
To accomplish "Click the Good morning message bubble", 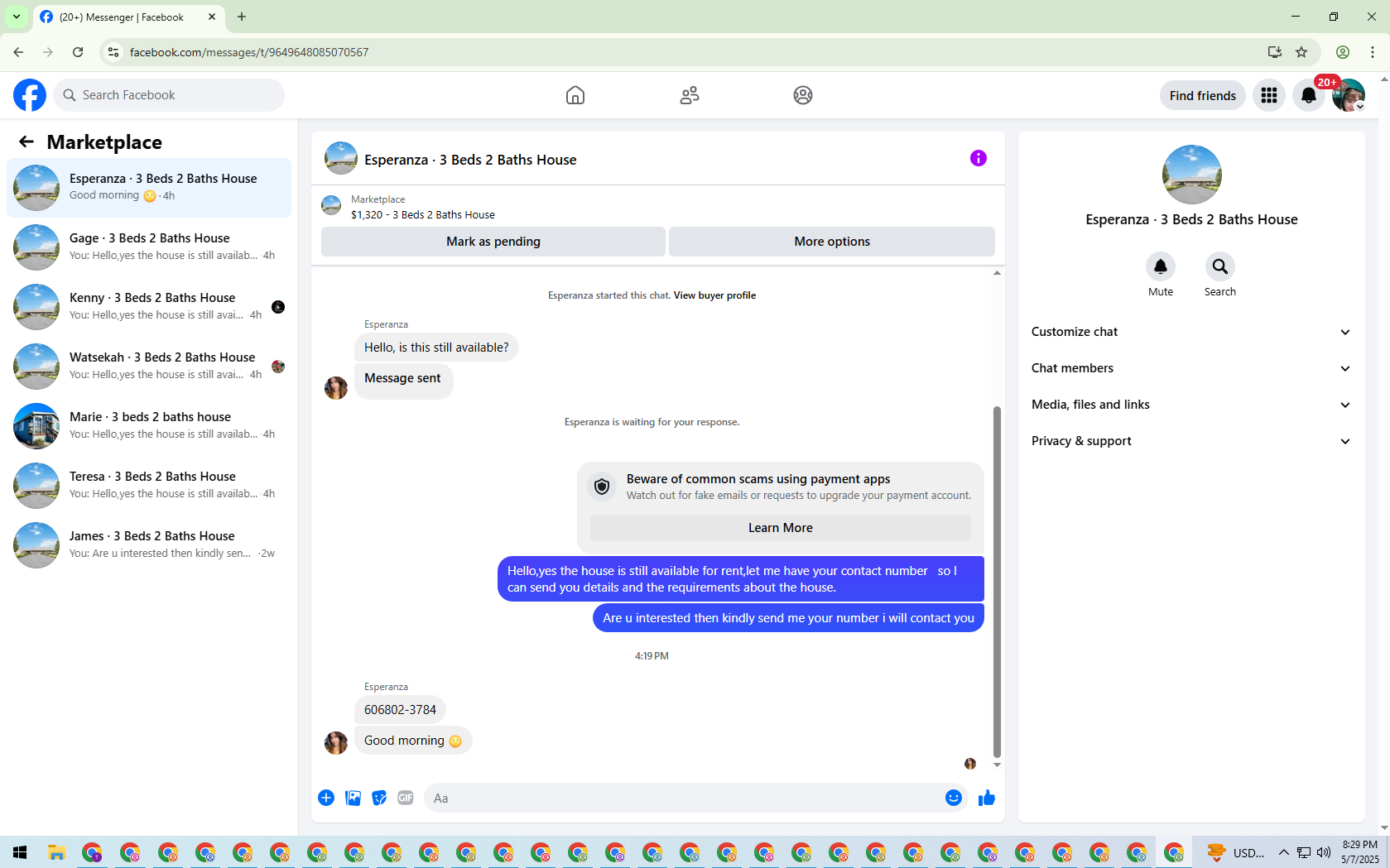I will pos(413,741).
